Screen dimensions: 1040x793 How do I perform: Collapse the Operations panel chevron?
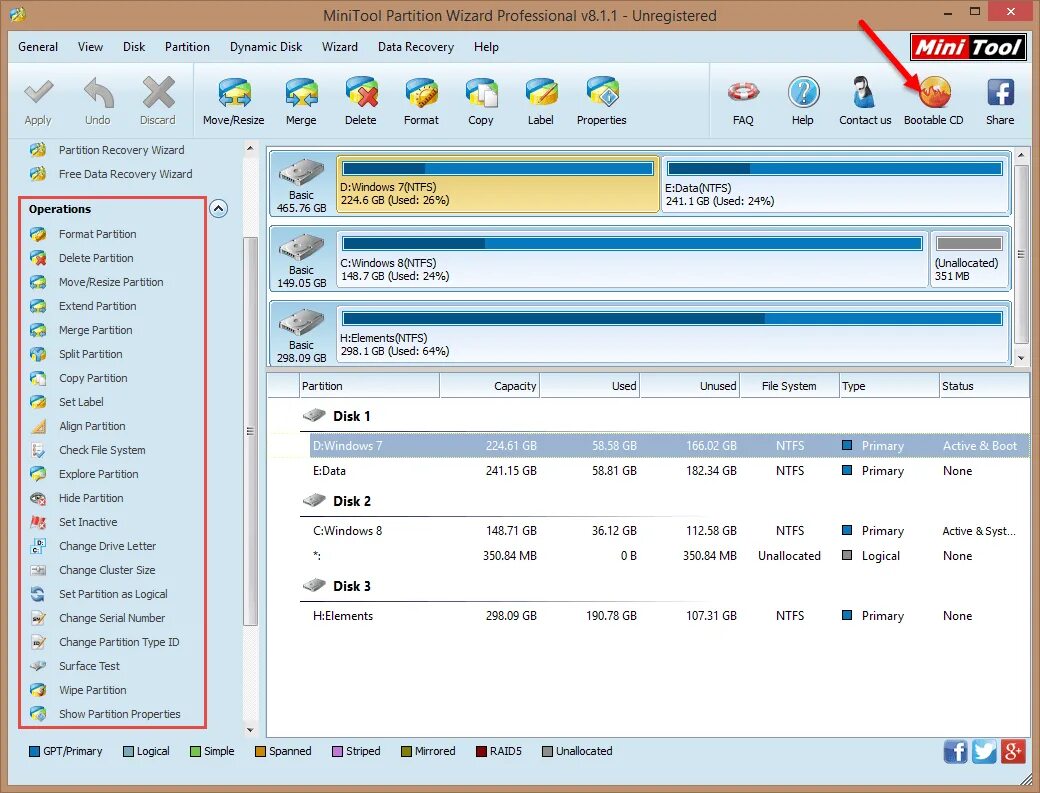pos(219,209)
